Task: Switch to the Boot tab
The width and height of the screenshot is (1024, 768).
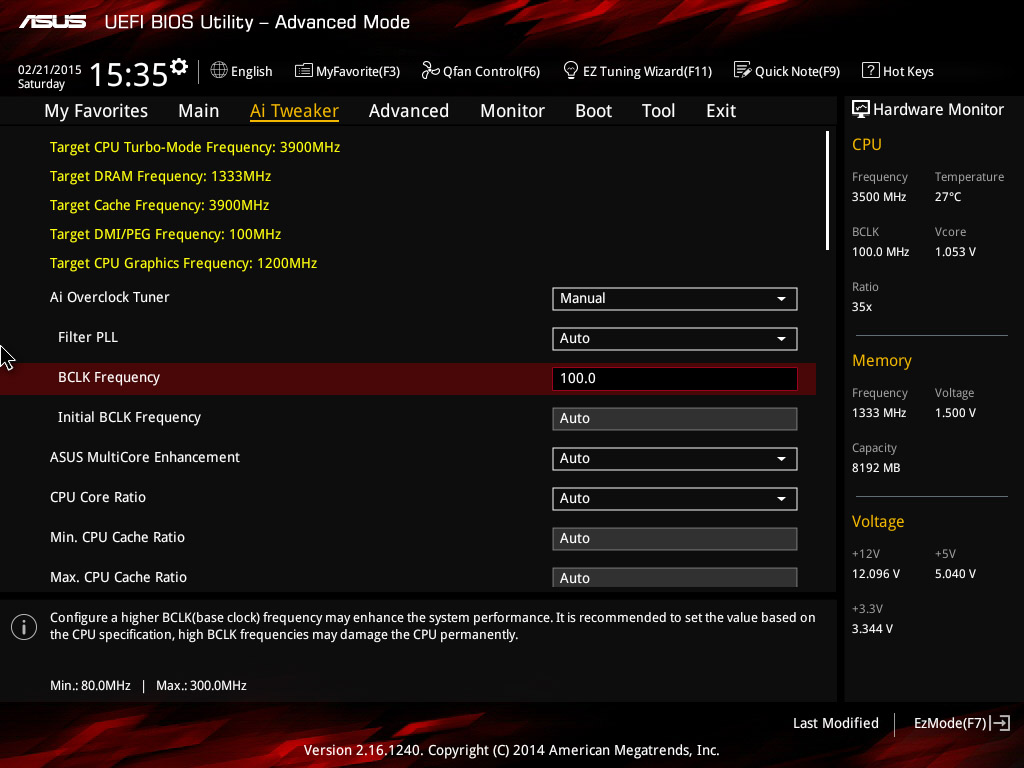Action: (594, 111)
